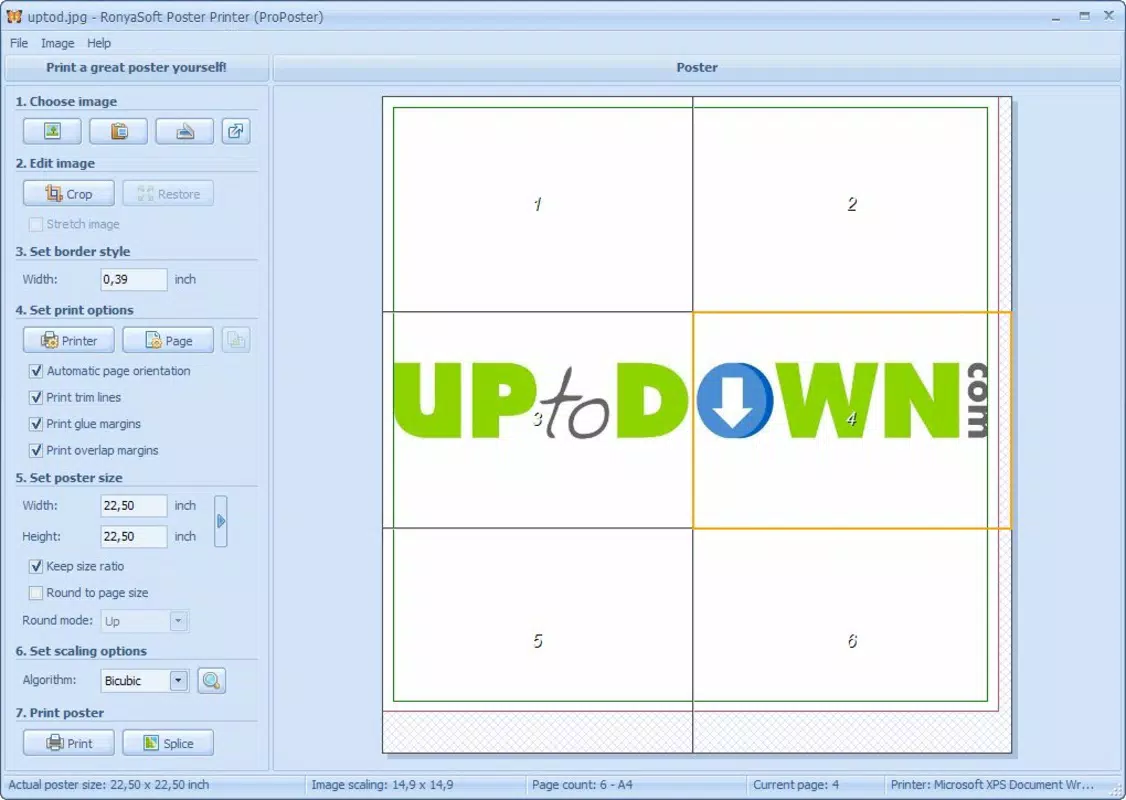This screenshot has width=1126, height=800.
Task: Open the Algorithm Bicubic dropdown
Action: [179, 680]
